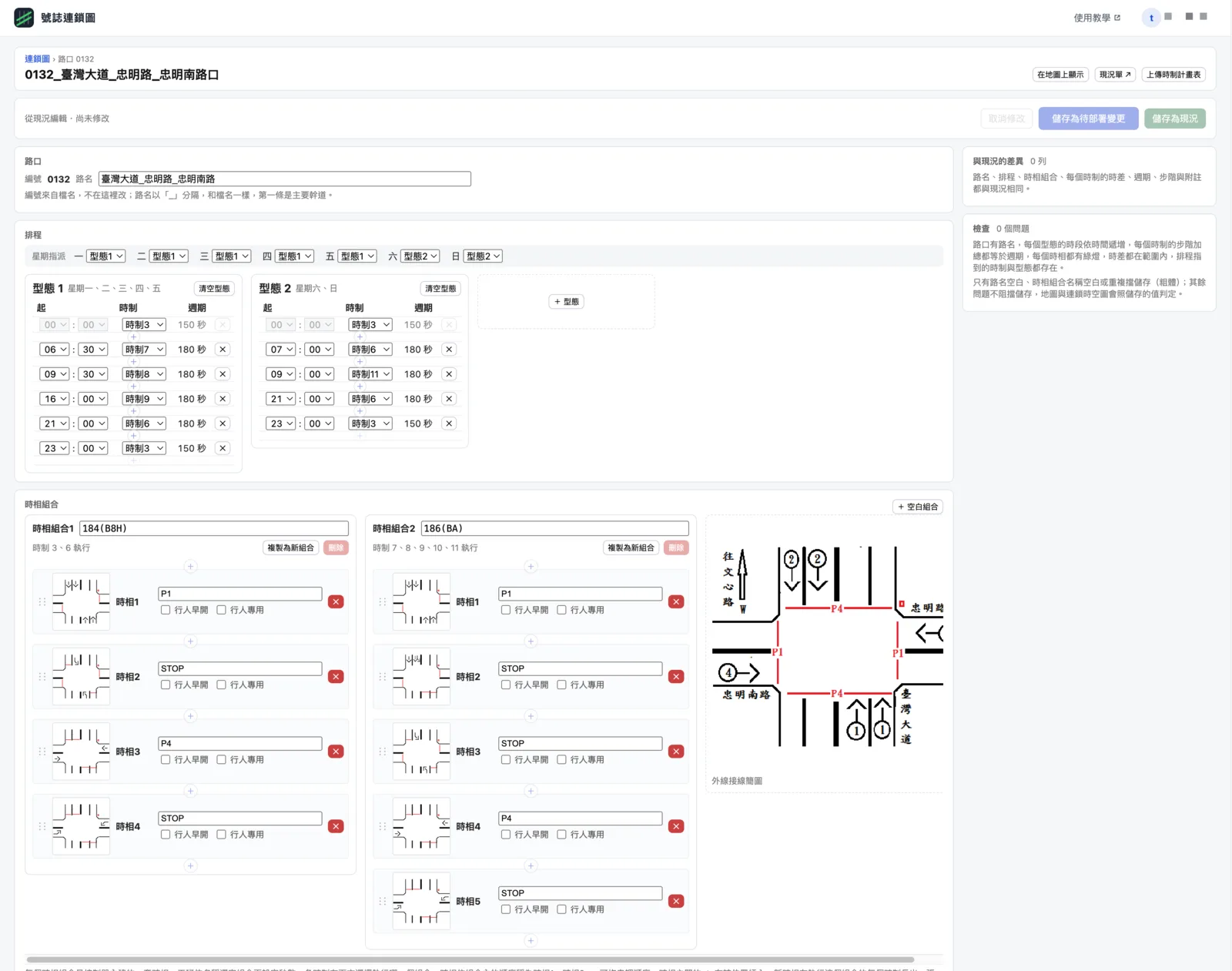Enable 行人早開 for 時相1 in 時相組合1

[x=166, y=610]
